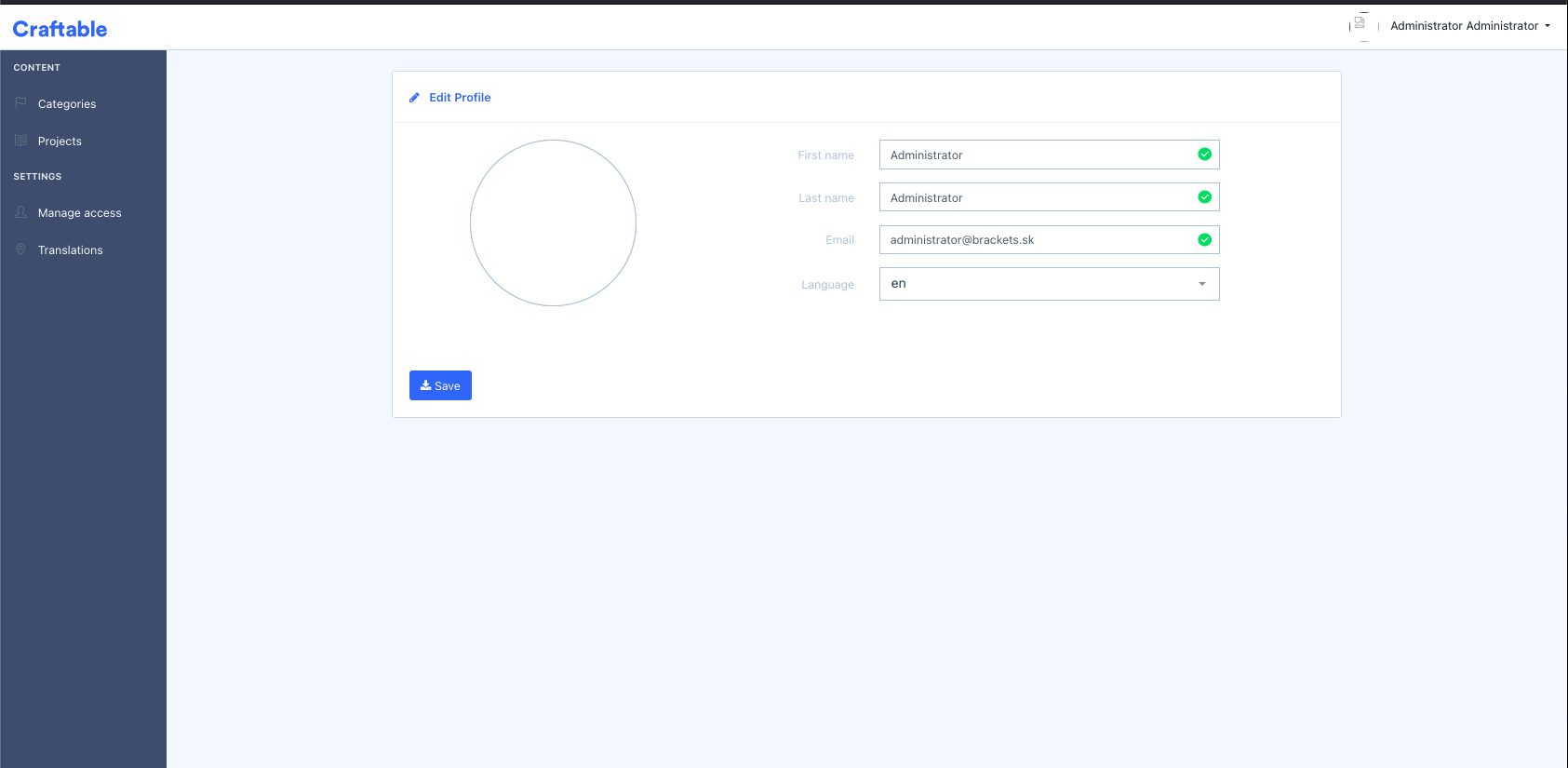Save the profile changes
1568x768 pixels.
tap(440, 385)
